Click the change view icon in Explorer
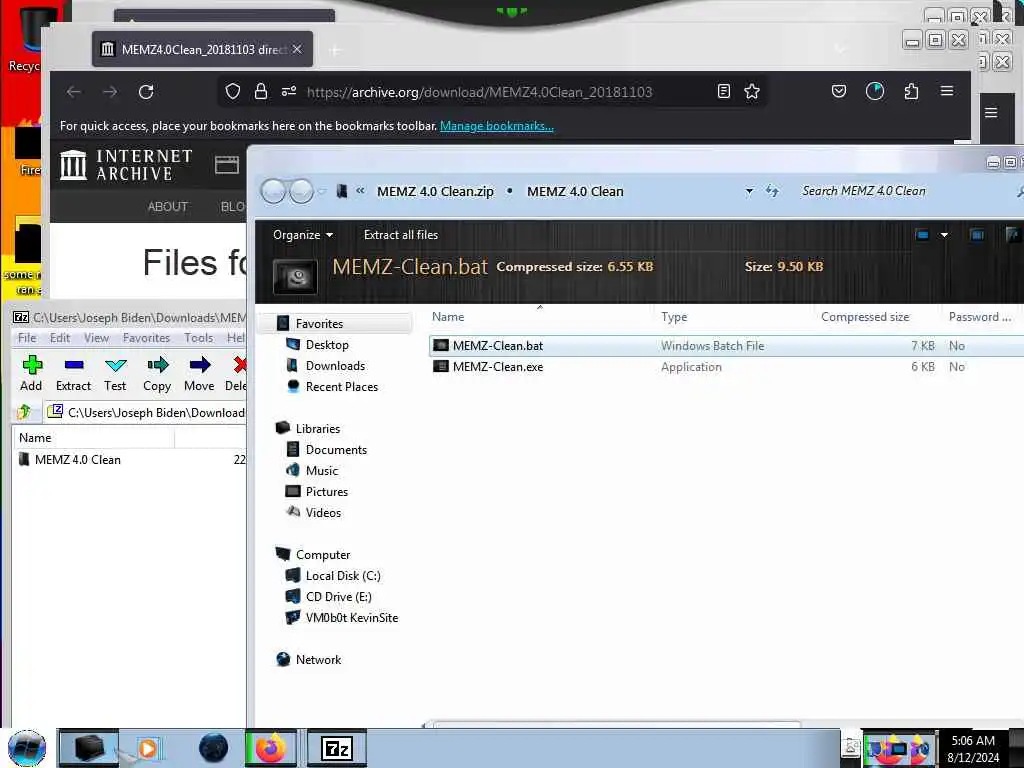Screen dimensions: 1024x768 [x=922, y=235]
